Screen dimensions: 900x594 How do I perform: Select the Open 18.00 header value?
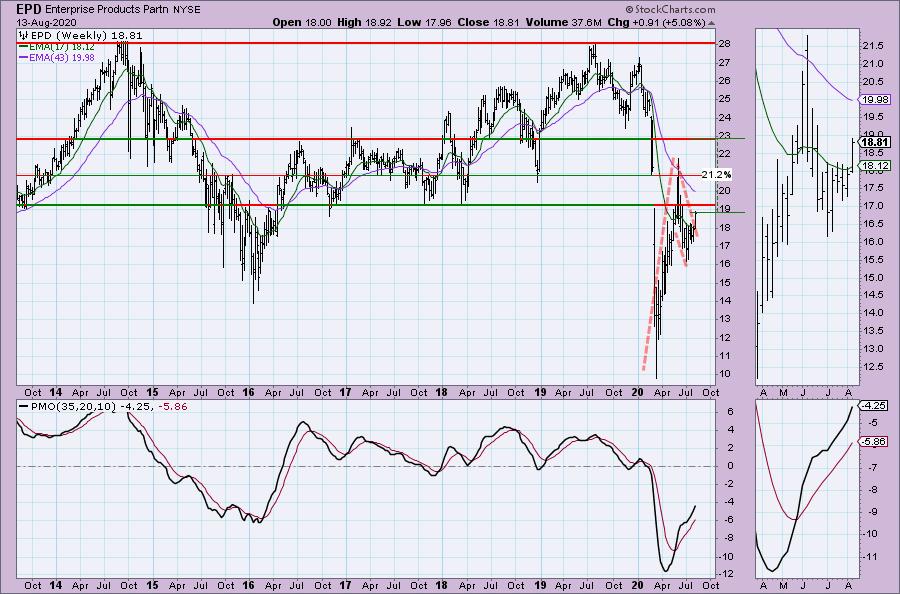(x=302, y=22)
